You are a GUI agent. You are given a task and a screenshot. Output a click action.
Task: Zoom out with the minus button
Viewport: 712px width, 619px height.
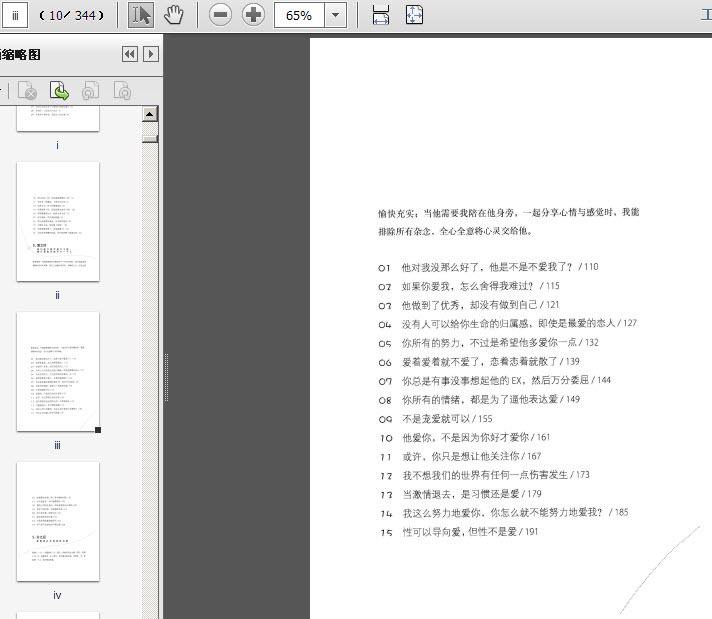(x=220, y=15)
